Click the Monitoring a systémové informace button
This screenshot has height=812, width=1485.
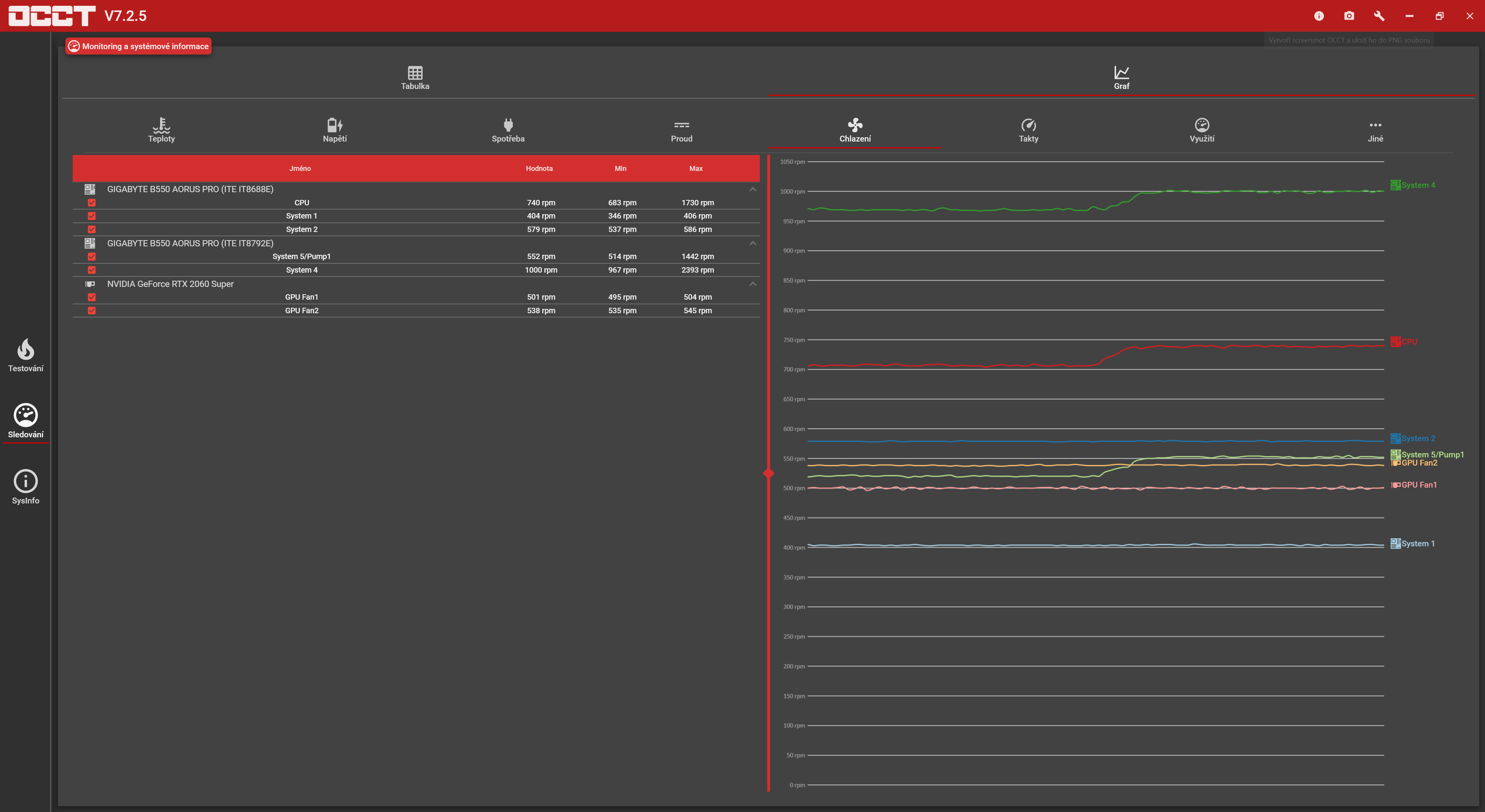click(x=138, y=46)
